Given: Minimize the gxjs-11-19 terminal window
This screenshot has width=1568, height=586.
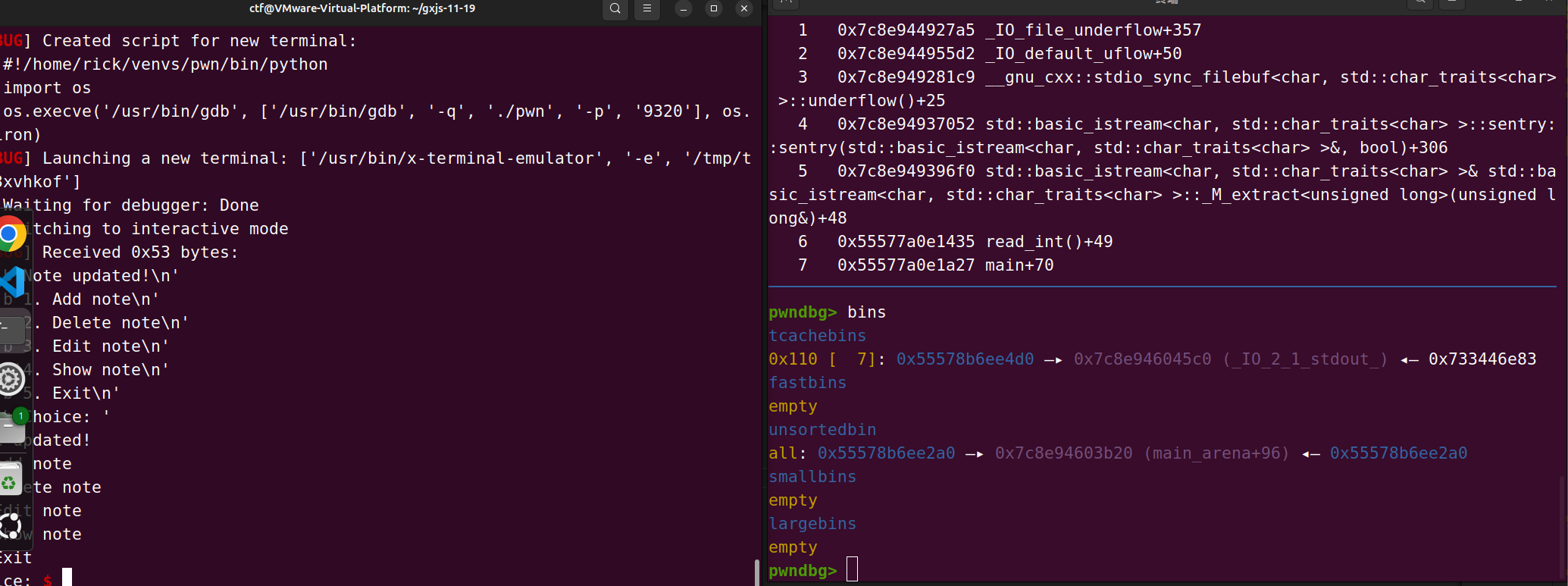Looking at the screenshot, I should coord(684,9).
